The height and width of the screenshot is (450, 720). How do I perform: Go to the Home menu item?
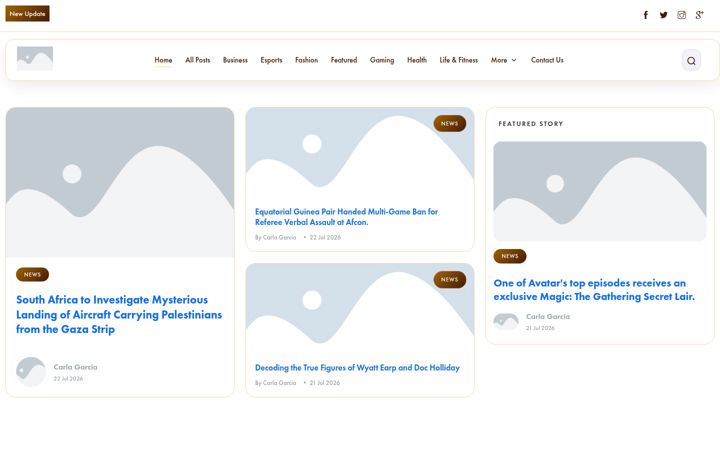pos(163,60)
